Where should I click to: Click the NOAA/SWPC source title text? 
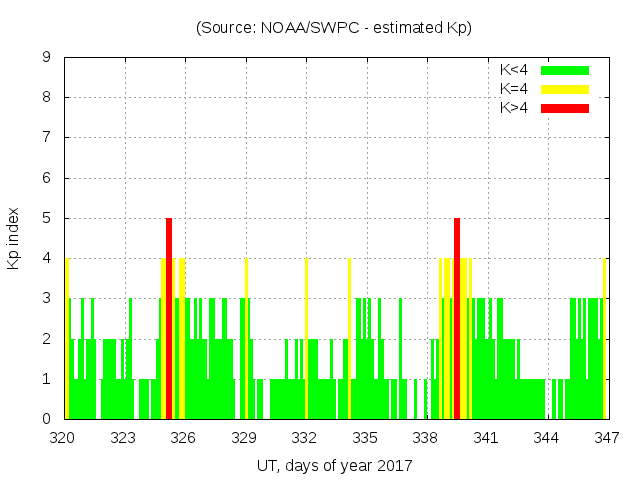pyautogui.click(x=334, y=28)
